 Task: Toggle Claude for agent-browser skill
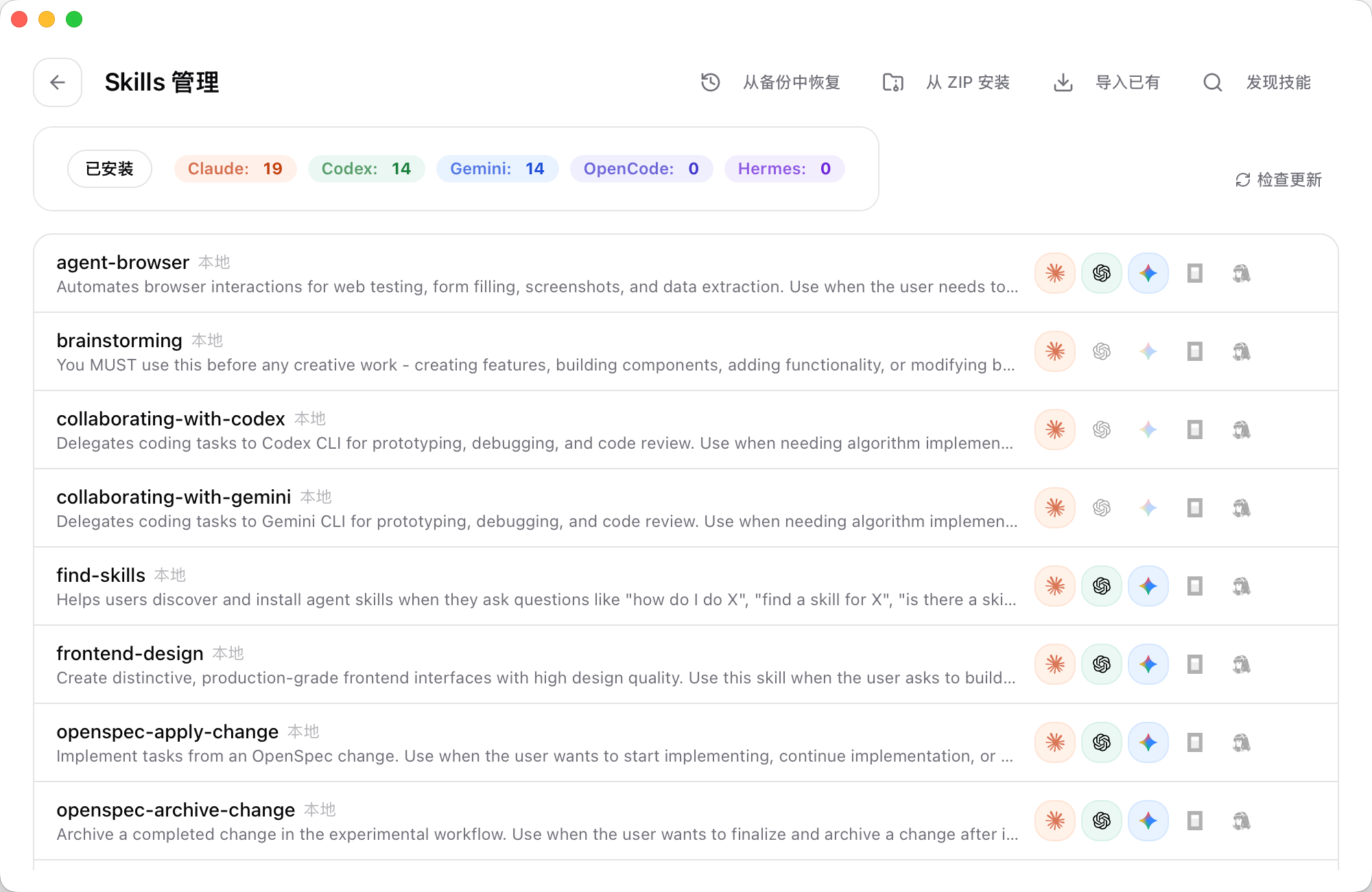tap(1055, 273)
